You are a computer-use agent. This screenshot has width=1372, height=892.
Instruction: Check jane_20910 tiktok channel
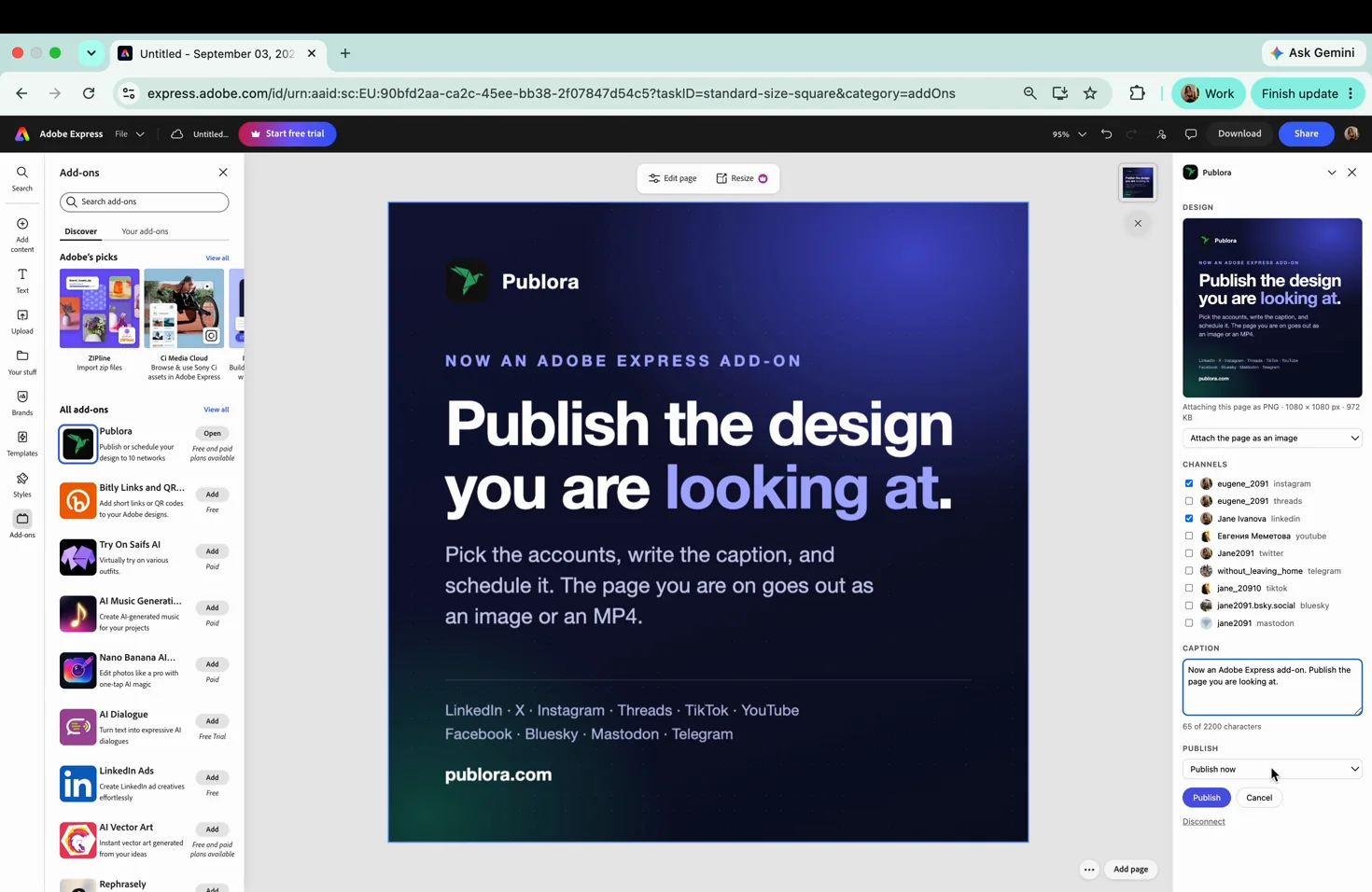(1189, 588)
